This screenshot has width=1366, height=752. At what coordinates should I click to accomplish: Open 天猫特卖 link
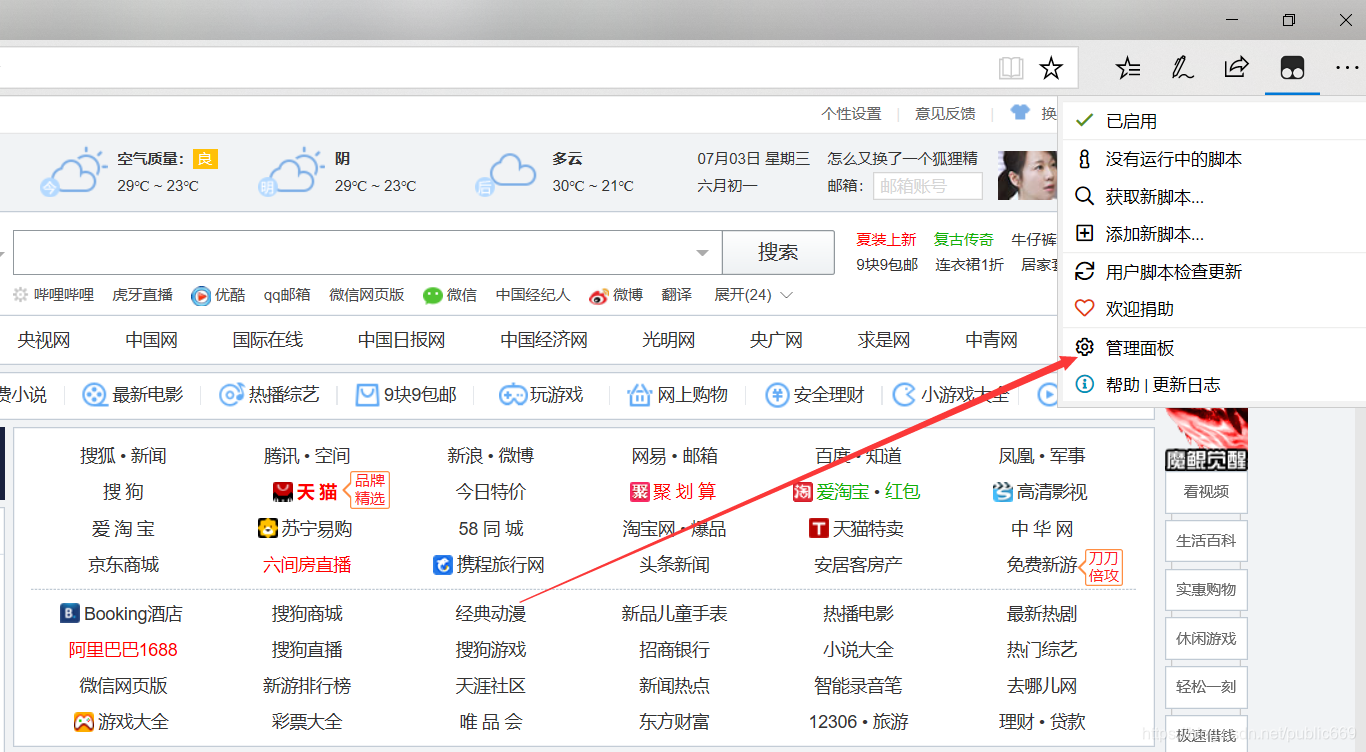tap(857, 528)
